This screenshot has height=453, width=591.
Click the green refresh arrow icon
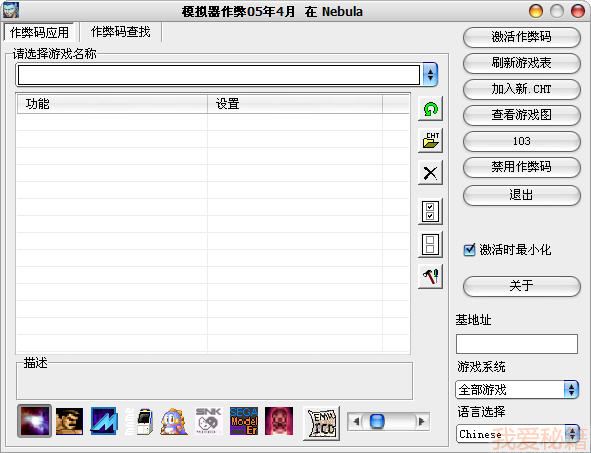(x=430, y=109)
